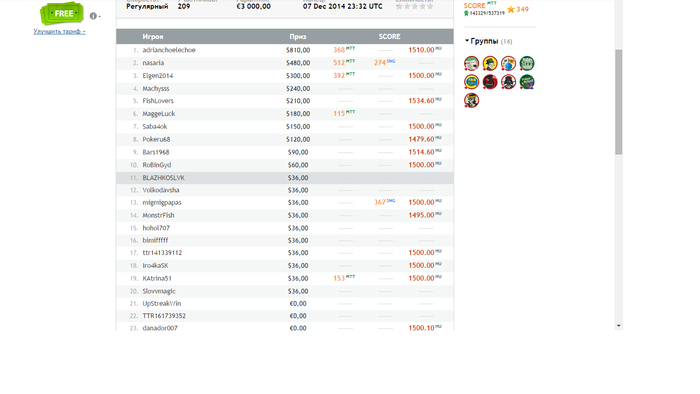This screenshot has width=700, height=394.
Task: Click the vertical scrollbar thumb
Action: pos(618,102)
